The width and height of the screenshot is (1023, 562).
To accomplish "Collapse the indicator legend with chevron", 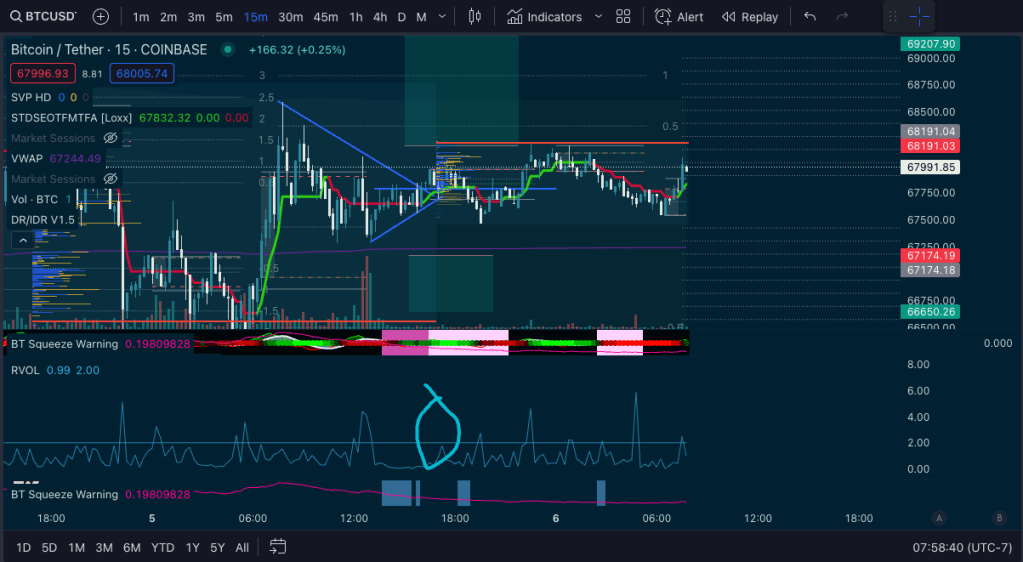I will (20, 240).
